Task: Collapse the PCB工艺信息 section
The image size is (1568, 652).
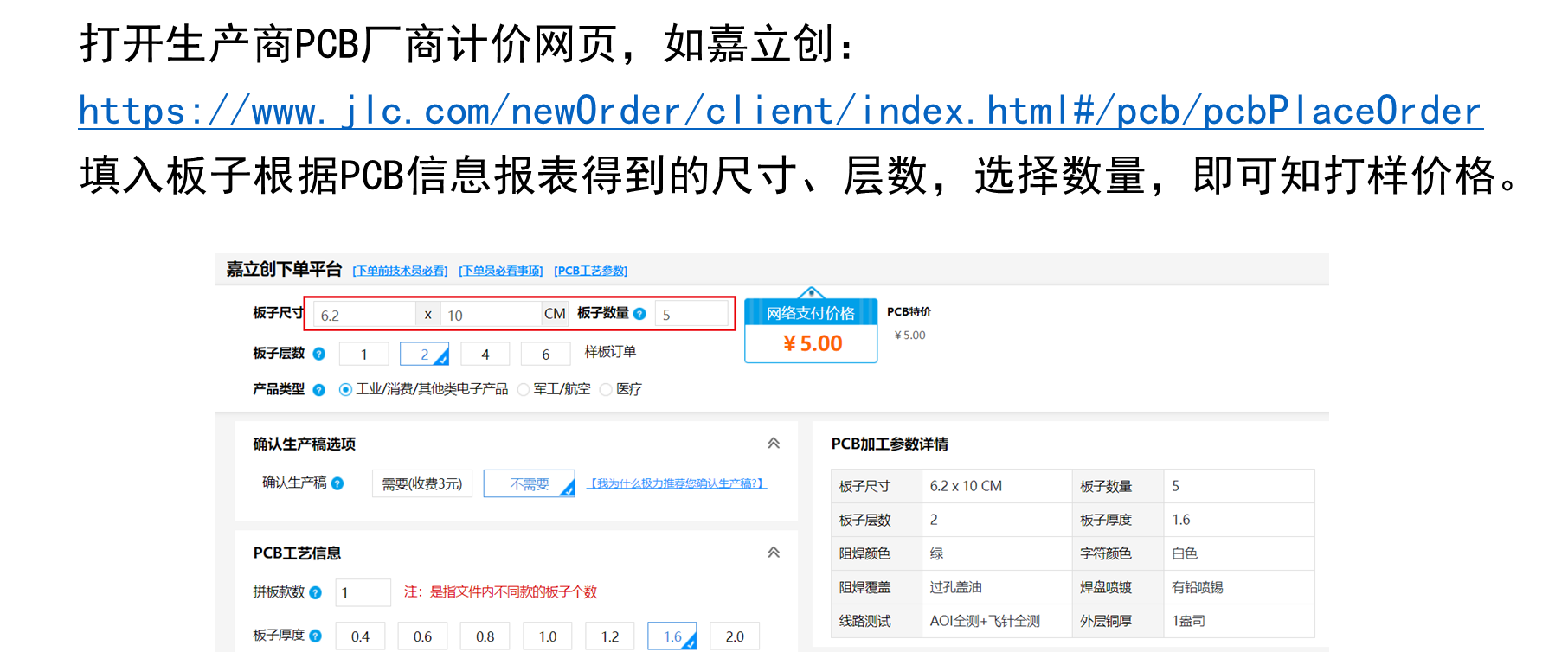Action: click(774, 553)
